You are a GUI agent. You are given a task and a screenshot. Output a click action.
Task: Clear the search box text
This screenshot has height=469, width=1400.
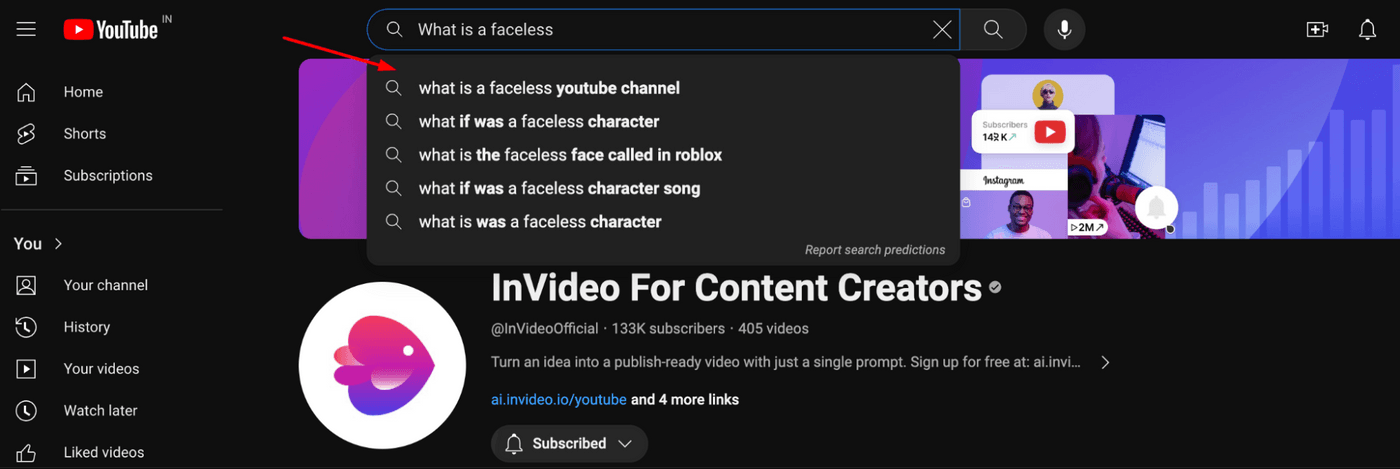tap(942, 30)
